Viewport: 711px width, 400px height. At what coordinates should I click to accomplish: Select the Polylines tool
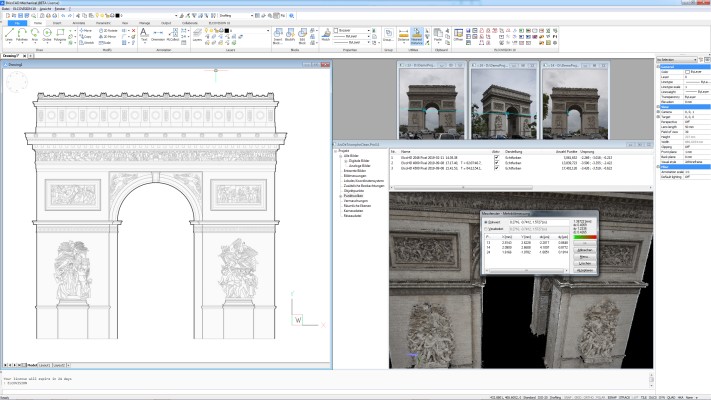click(22, 35)
